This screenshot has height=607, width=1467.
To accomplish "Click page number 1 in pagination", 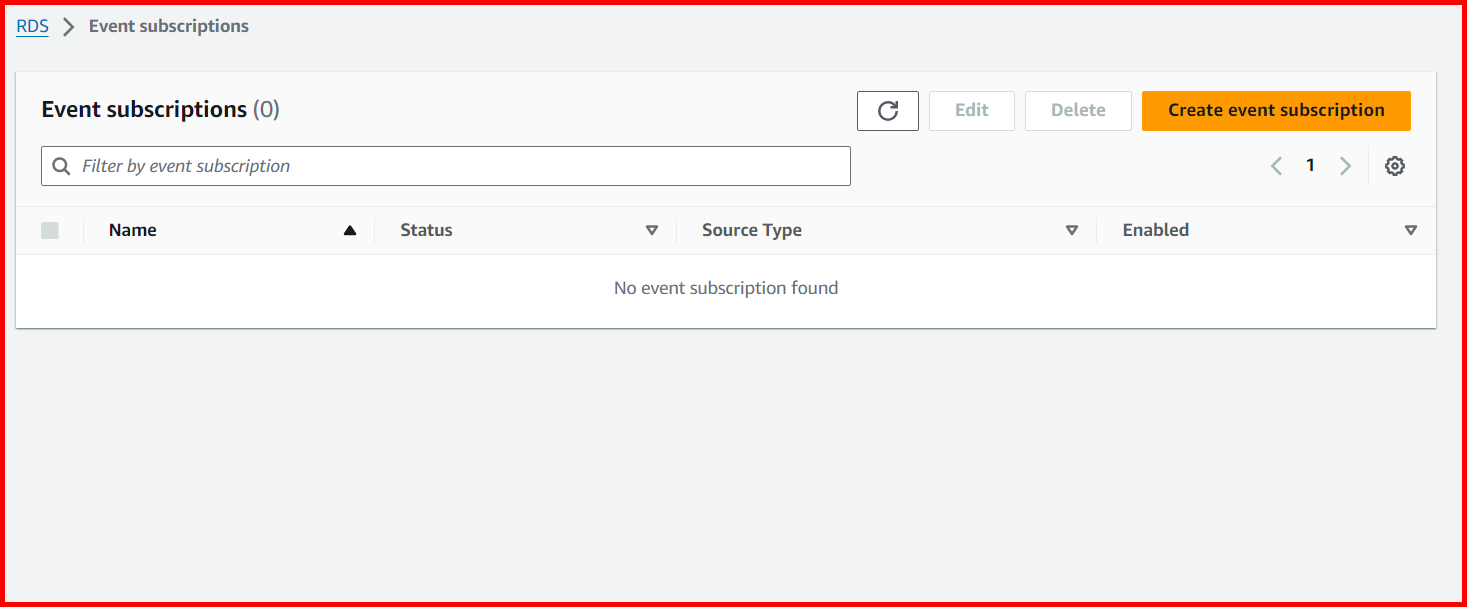I will pos(1310,165).
